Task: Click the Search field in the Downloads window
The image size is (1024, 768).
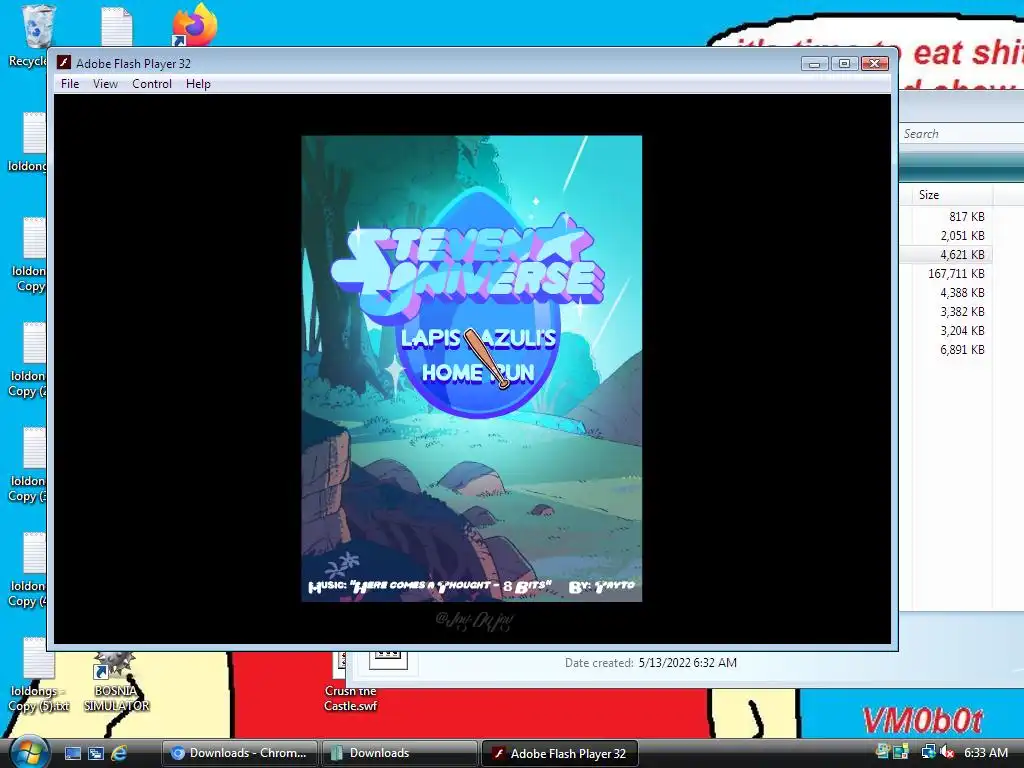Action: 961,134
